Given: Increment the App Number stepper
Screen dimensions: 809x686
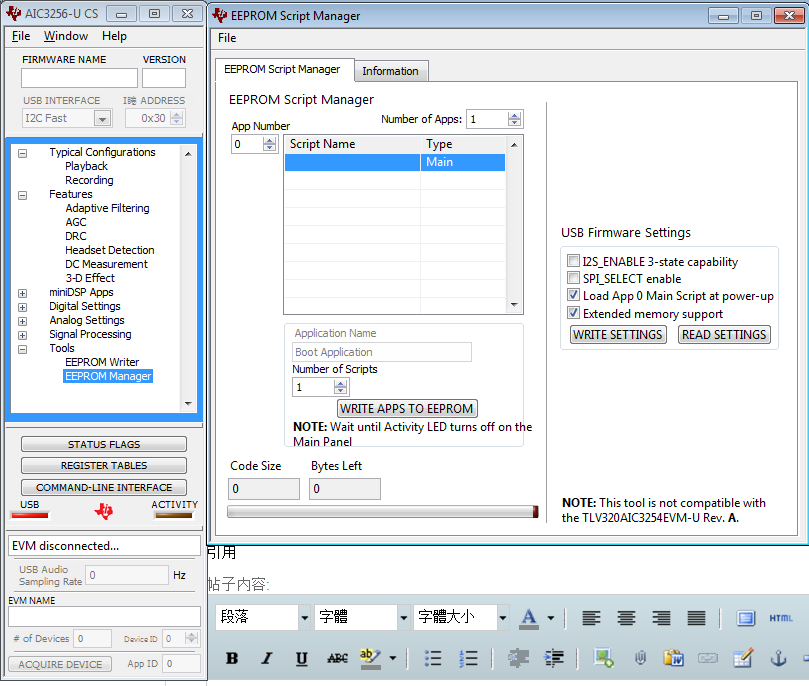Looking at the screenshot, I should tap(269, 140).
